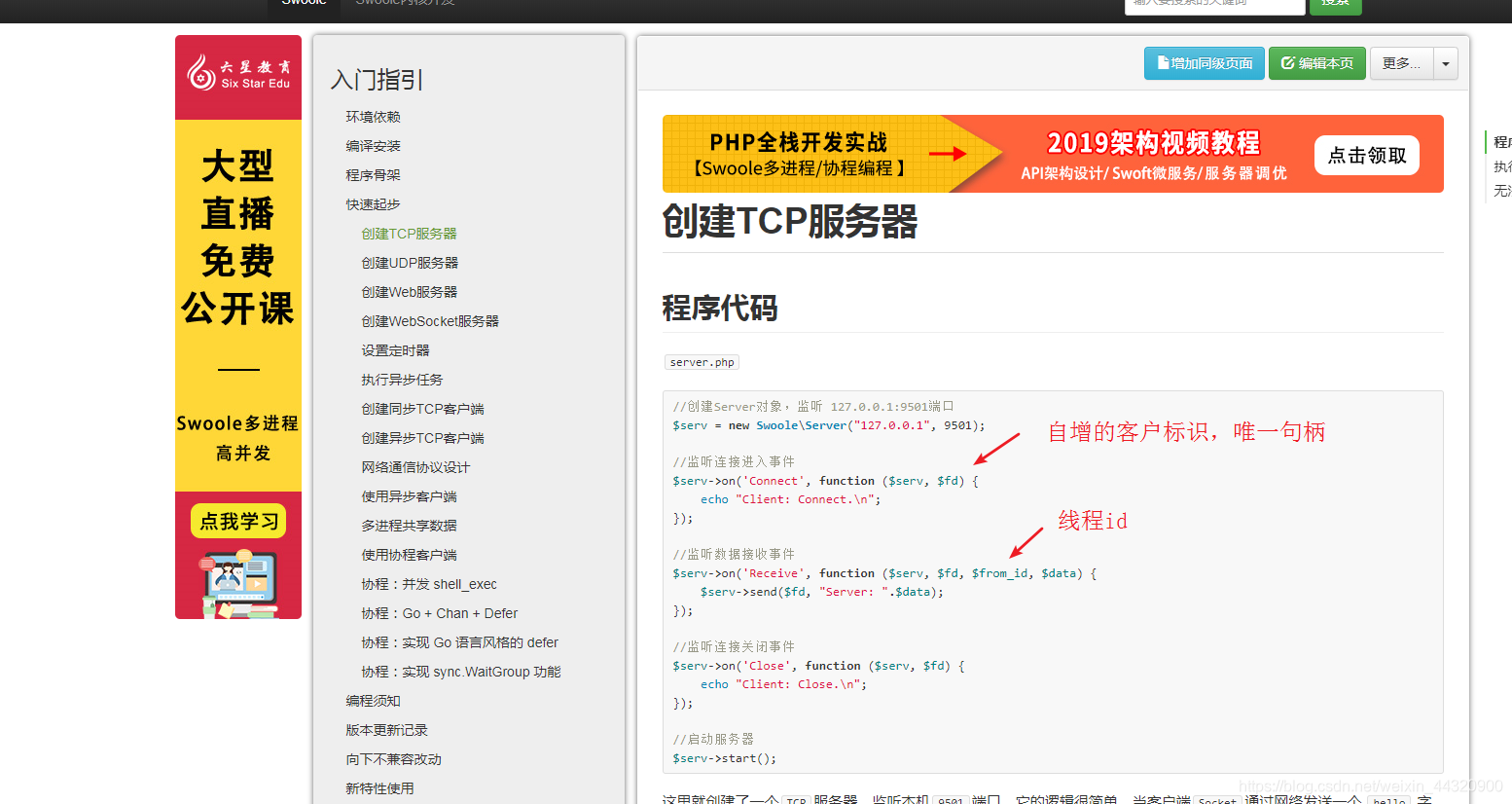The image size is (1512, 804).
Task: Open the 环境依赖 section
Action: 373,117
